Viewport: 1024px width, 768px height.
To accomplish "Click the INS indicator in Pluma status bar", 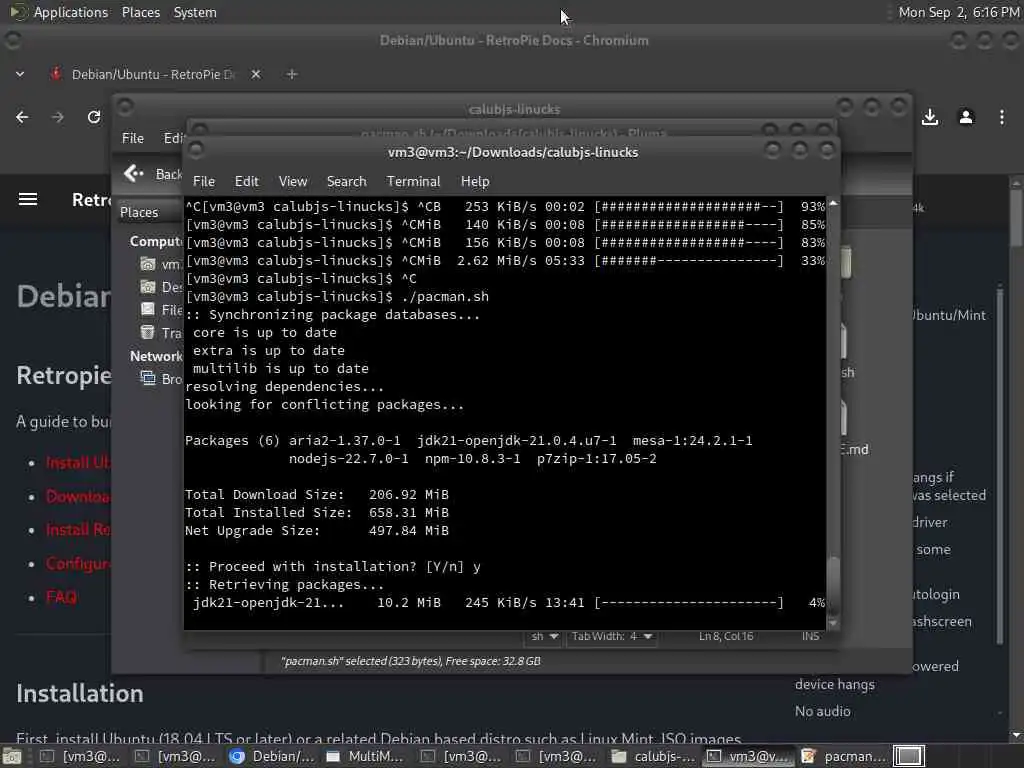I will [x=810, y=636].
